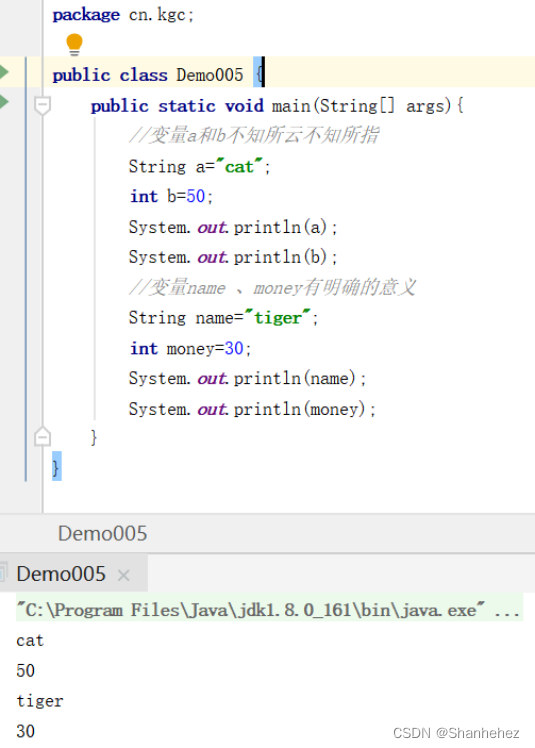The height and width of the screenshot is (748, 535).
Task: Click console output '30'
Action: click(25, 731)
